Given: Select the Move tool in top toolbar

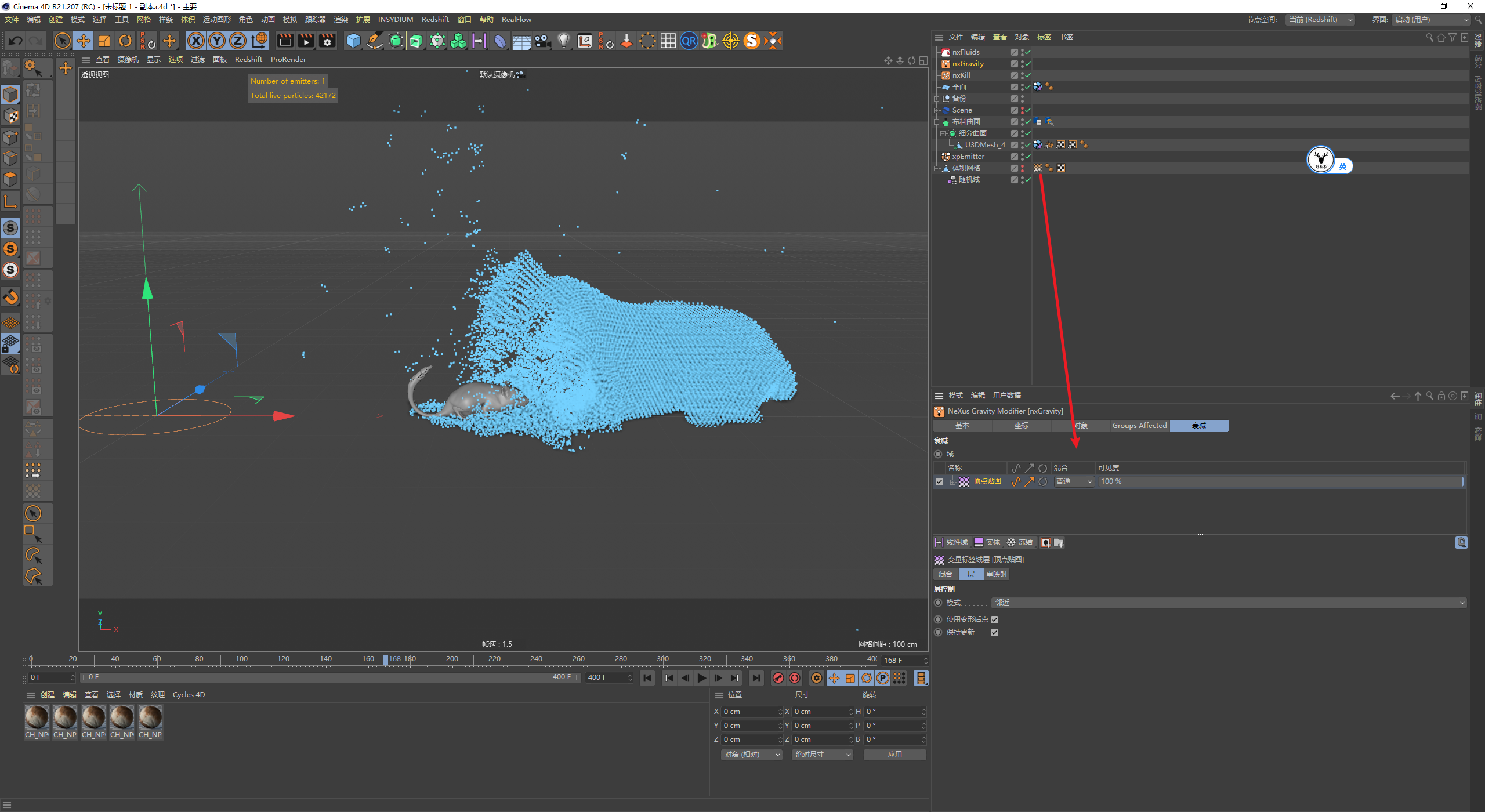Looking at the screenshot, I should point(84,41).
